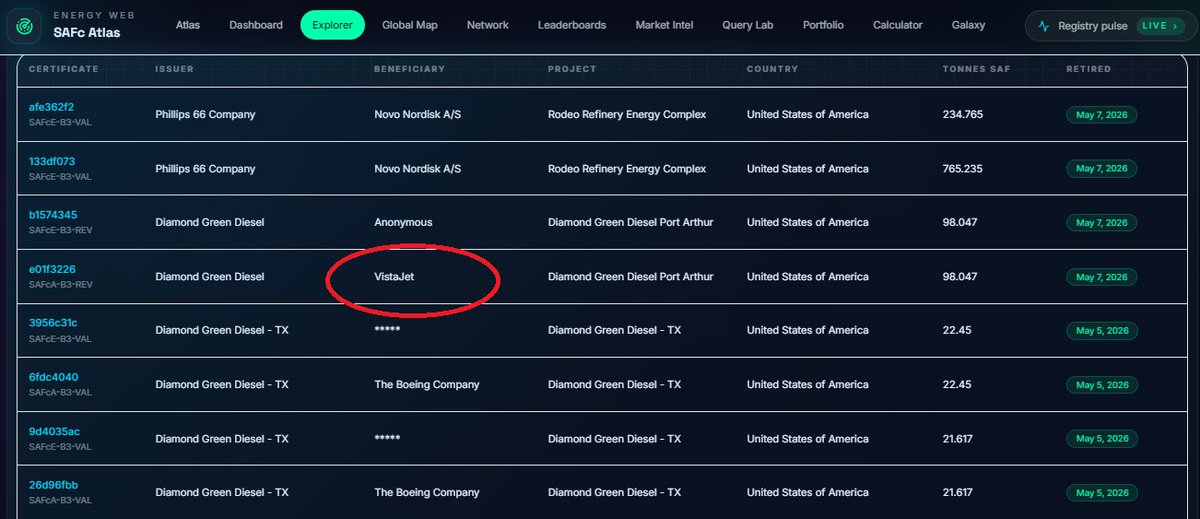This screenshot has width=1200, height=519.
Task: Open the Query Lab tab
Action: [x=748, y=25]
